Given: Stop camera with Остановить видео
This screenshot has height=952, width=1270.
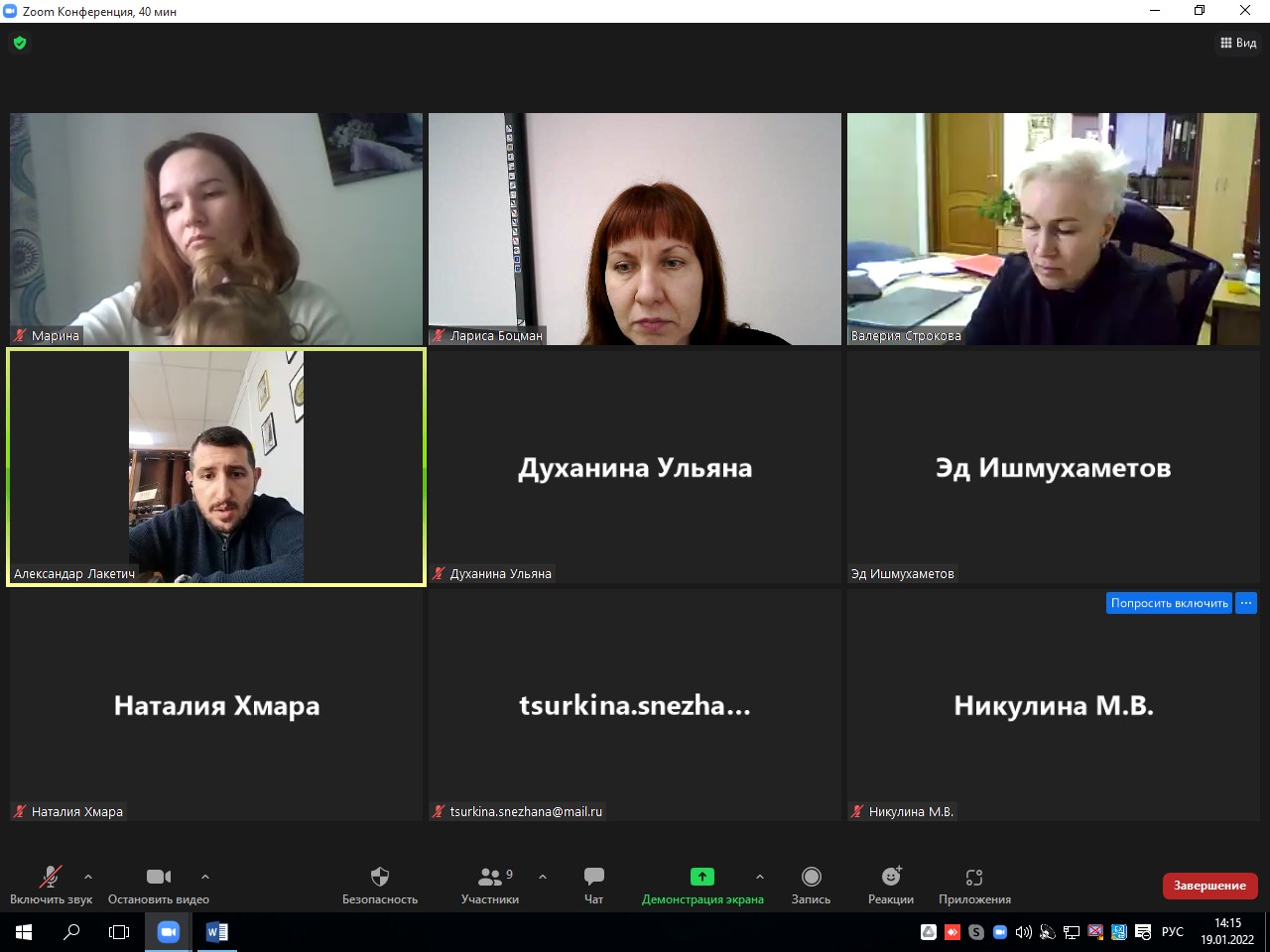Looking at the screenshot, I should tap(159, 885).
